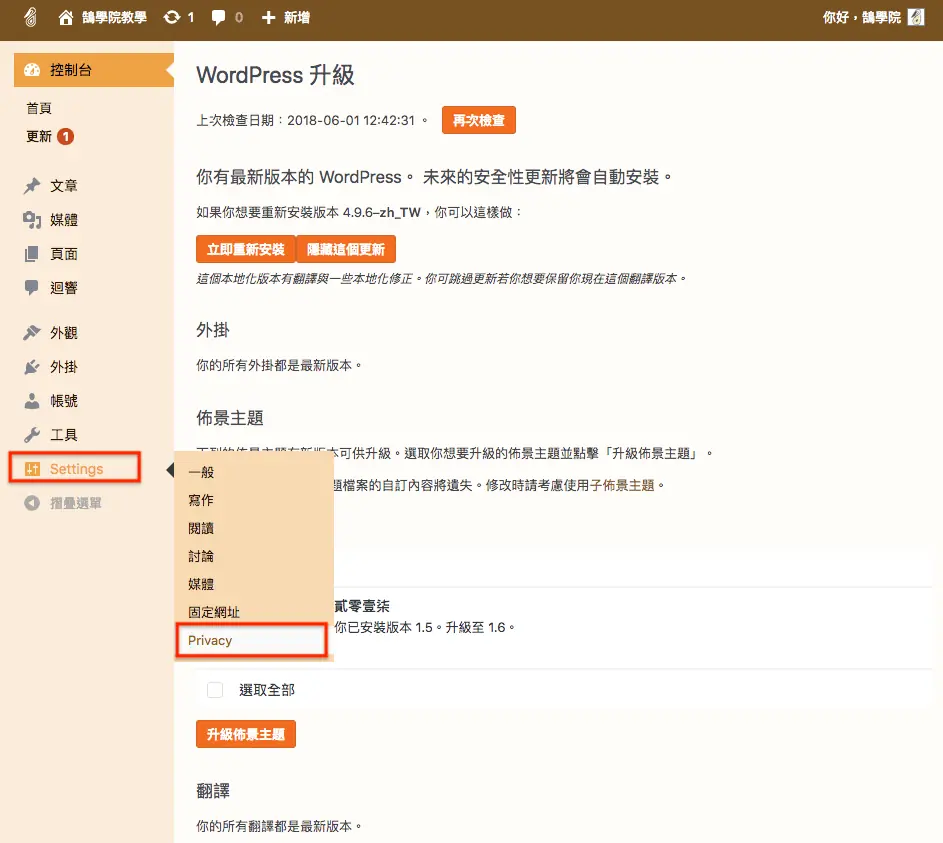Image resolution: width=943 pixels, height=843 pixels.
Task: Click the WordPress 升級 page heading
Action: pos(275,75)
